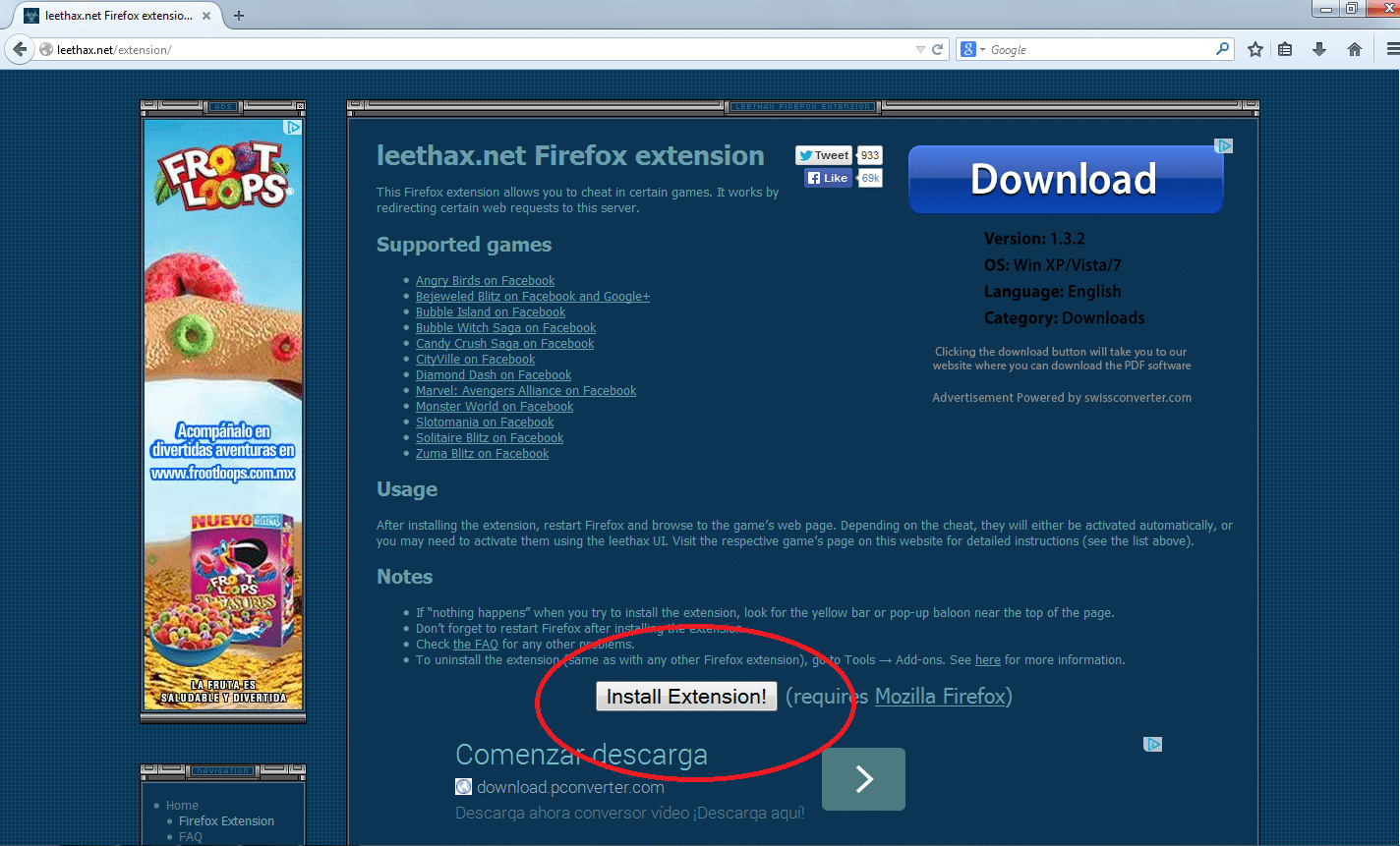Open the new tab plus button
Viewport: 1400px width, 846px height.
click(238, 15)
